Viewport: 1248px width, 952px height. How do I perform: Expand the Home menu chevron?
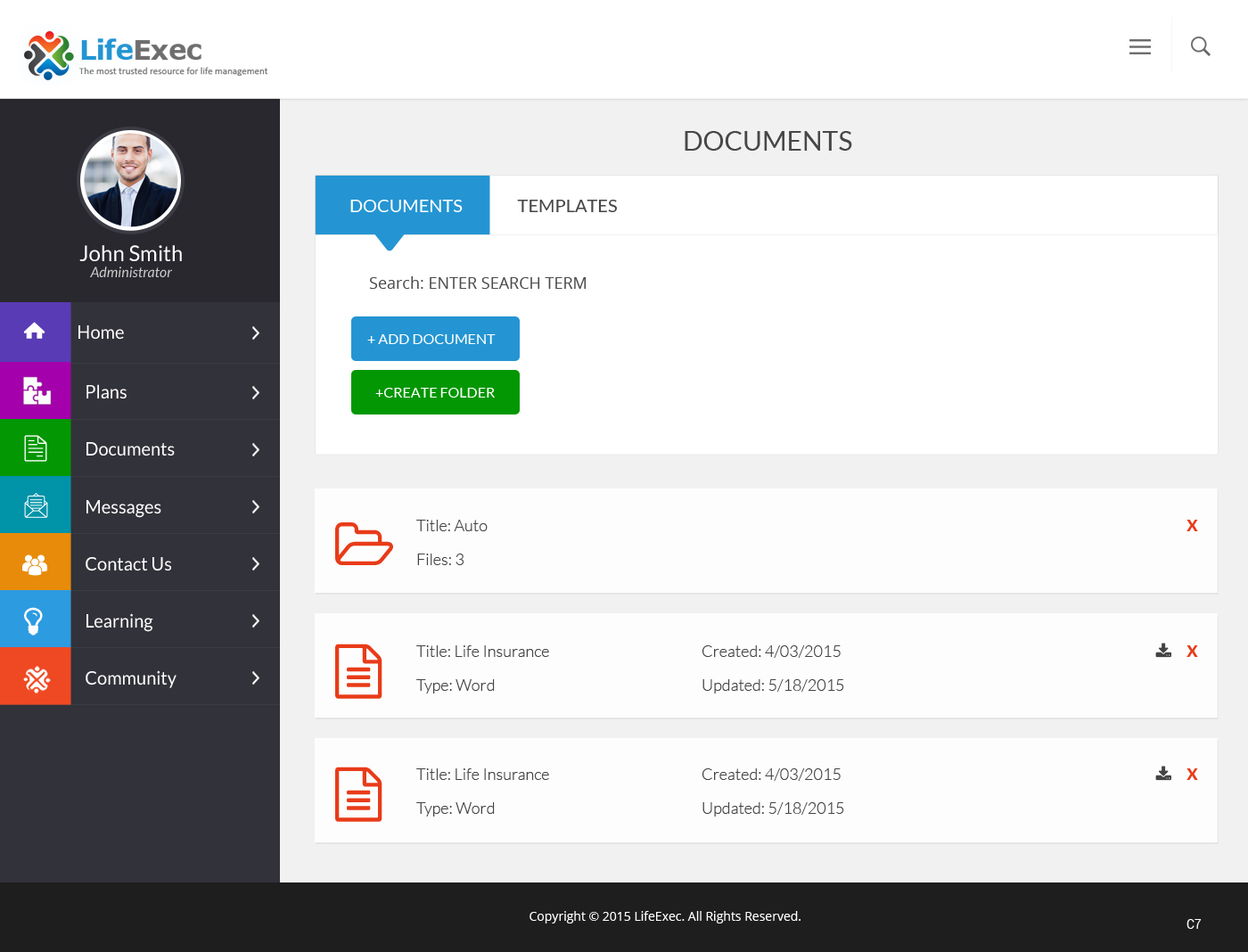(256, 332)
